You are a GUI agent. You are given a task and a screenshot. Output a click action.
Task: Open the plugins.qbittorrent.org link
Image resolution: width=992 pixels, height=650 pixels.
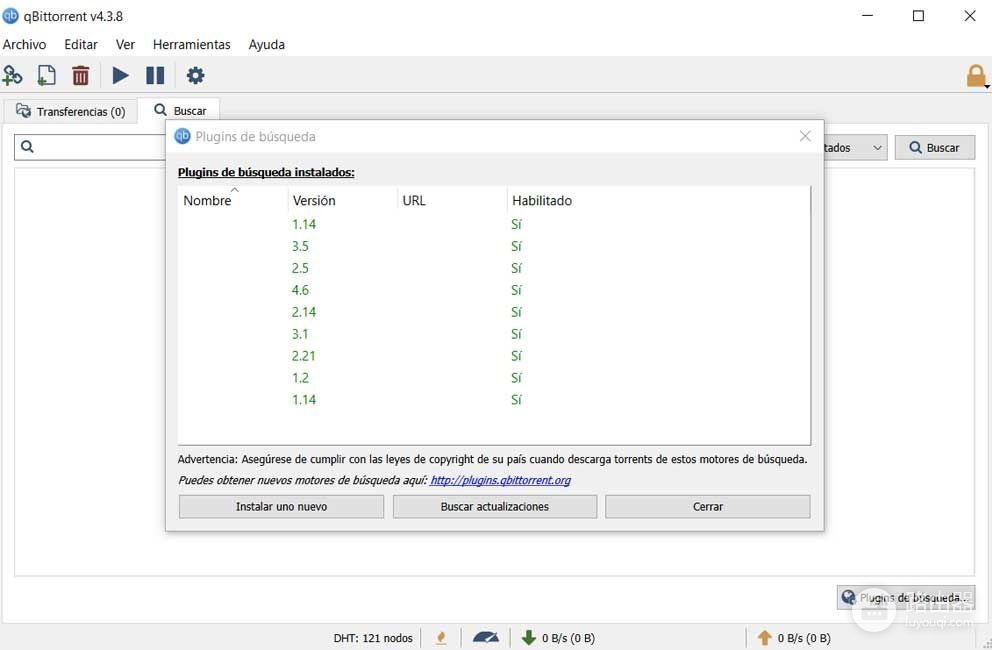click(x=500, y=480)
